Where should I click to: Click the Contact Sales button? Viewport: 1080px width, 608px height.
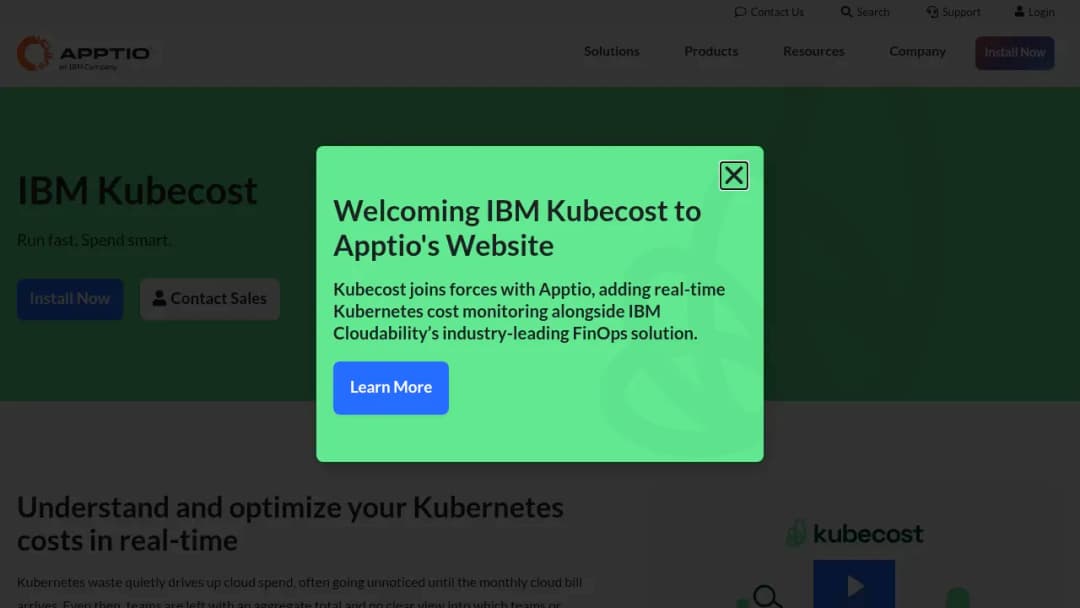(209, 299)
